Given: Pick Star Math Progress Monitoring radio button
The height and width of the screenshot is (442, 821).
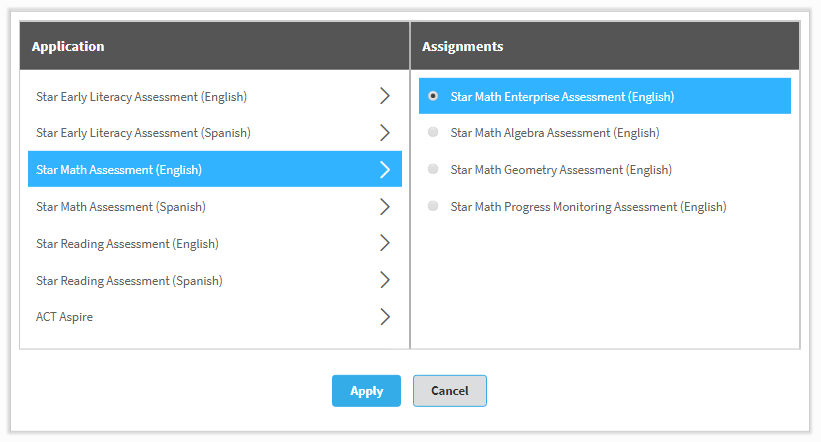Looking at the screenshot, I should pos(433,206).
